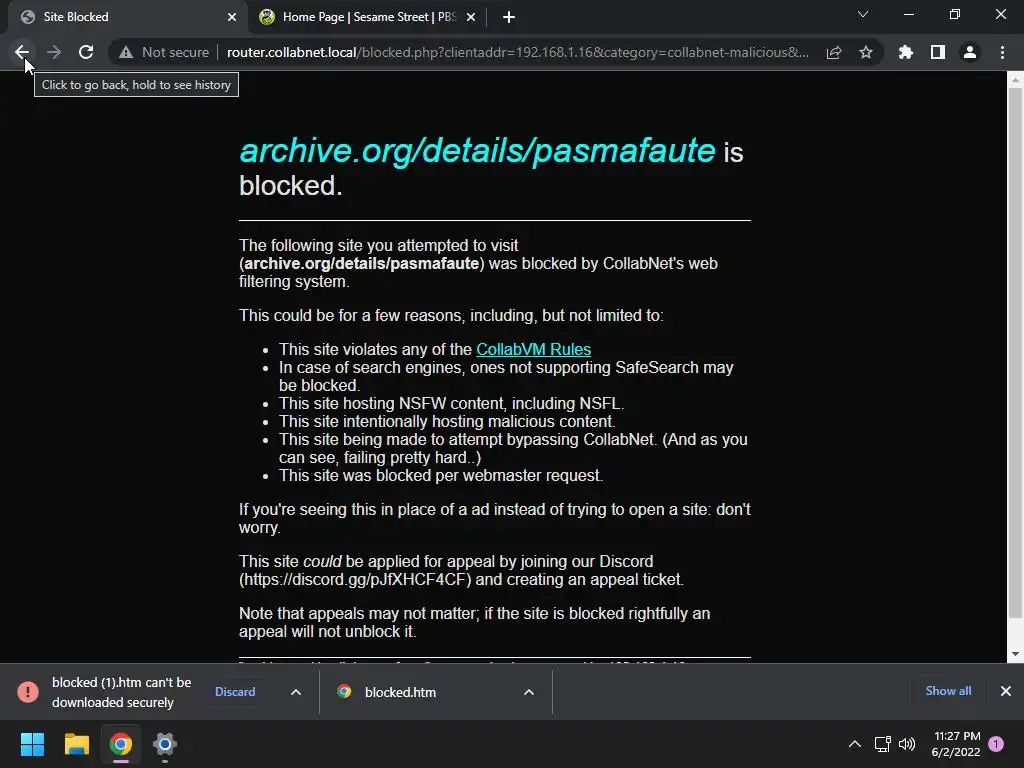Click the scrollbar up arrow
The width and height of the screenshot is (1024, 768).
click(x=1015, y=80)
